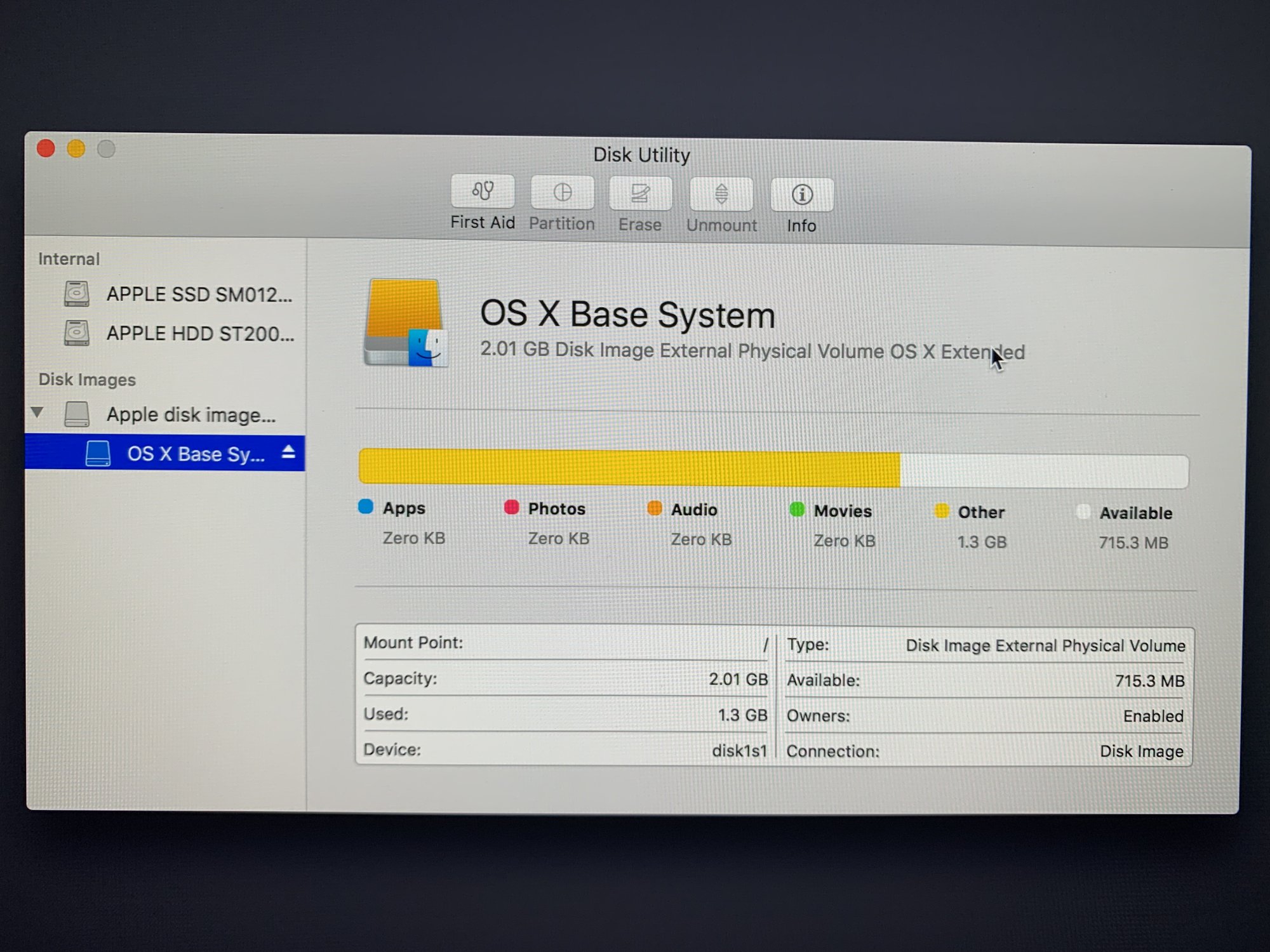The width and height of the screenshot is (1270, 952).
Task: Click the disk1s1 device value
Action: [x=739, y=751]
